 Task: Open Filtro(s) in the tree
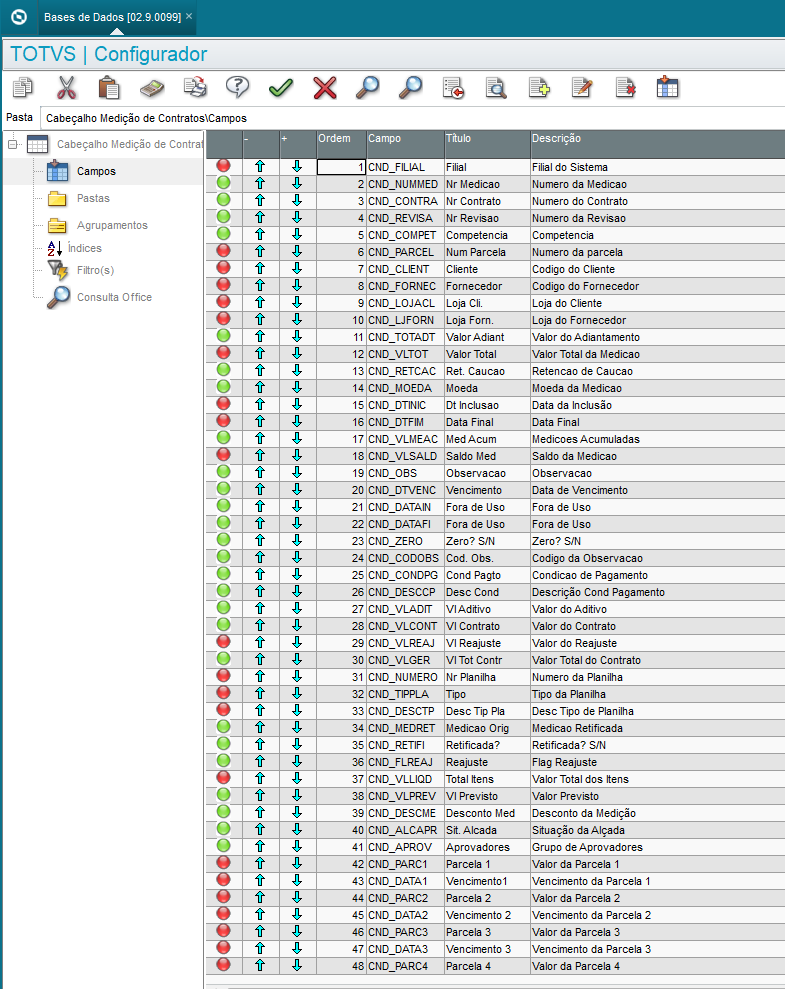coord(95,271)
